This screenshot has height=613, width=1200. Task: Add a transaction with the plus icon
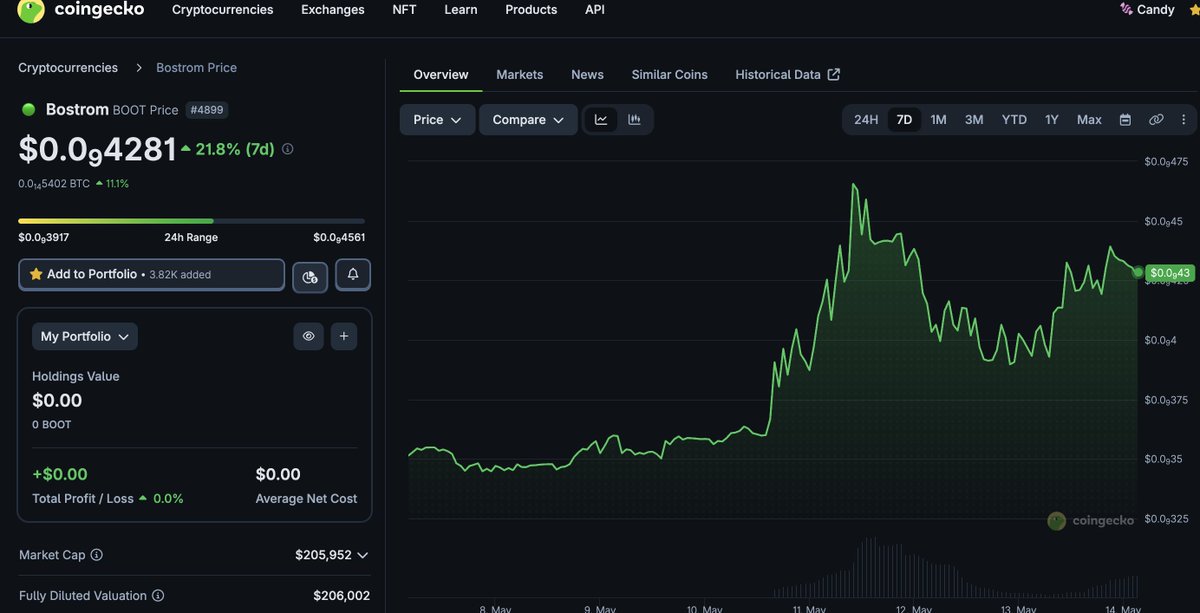point(344,337)
